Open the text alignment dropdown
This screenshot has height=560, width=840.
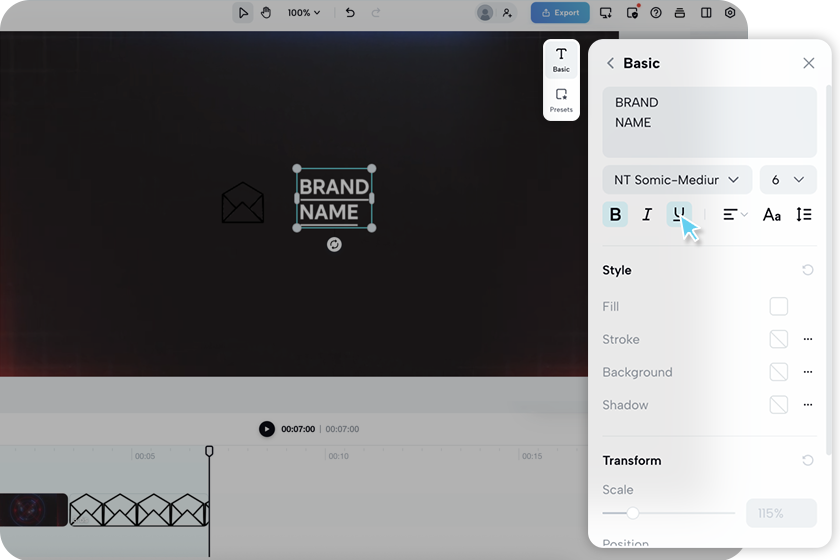[734, 214]
